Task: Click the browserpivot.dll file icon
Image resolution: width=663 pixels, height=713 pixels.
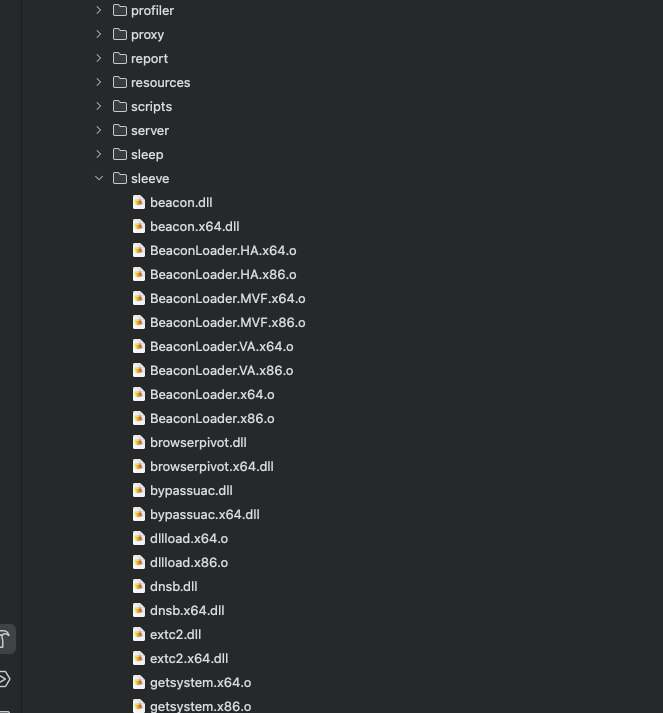Action: (x=139, y=442)
